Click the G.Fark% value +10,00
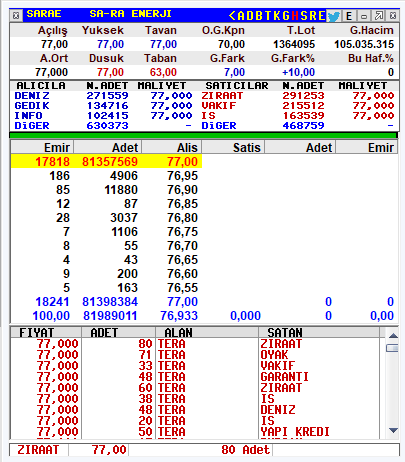405x462 pixels. pyautogui.click(x=298, y=72)
